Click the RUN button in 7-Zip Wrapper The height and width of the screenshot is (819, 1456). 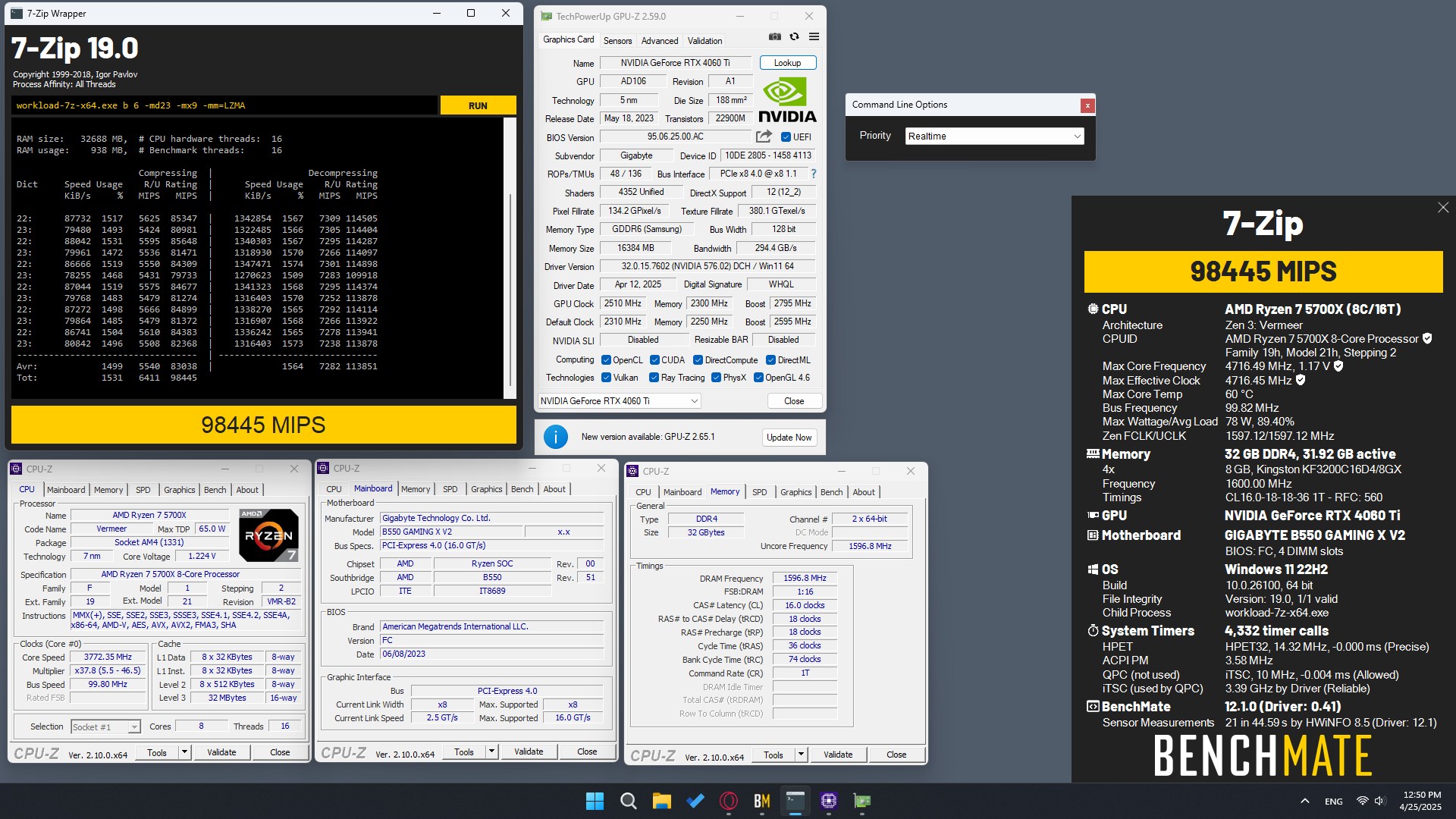(x=478, y=105)
